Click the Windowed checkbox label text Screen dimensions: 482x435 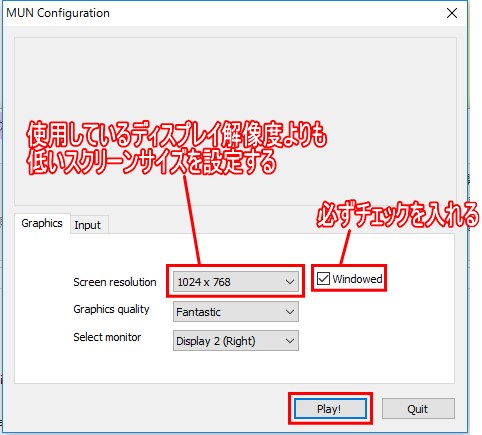coord(357,279)
